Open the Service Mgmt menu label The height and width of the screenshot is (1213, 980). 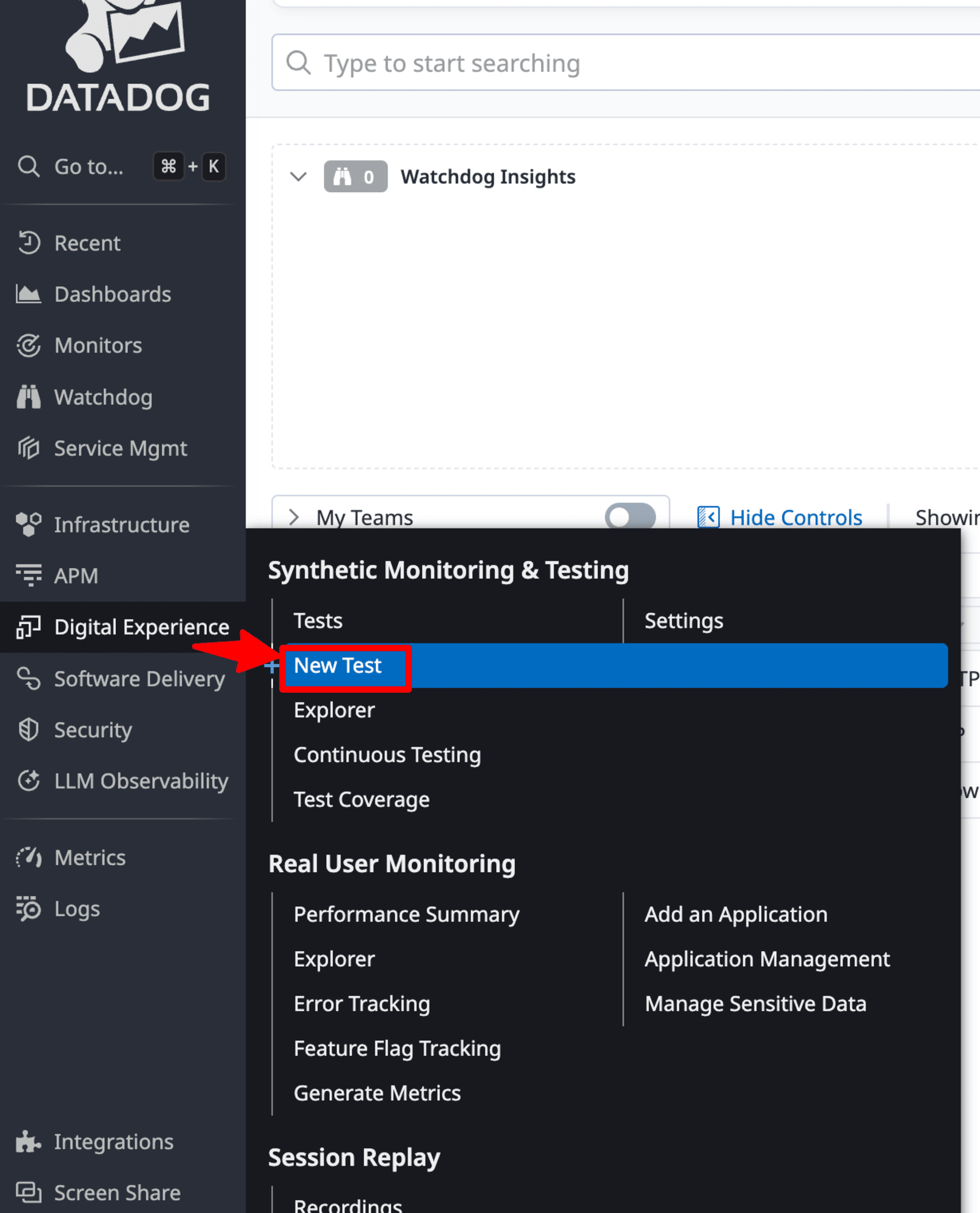(x=121, y=449)
